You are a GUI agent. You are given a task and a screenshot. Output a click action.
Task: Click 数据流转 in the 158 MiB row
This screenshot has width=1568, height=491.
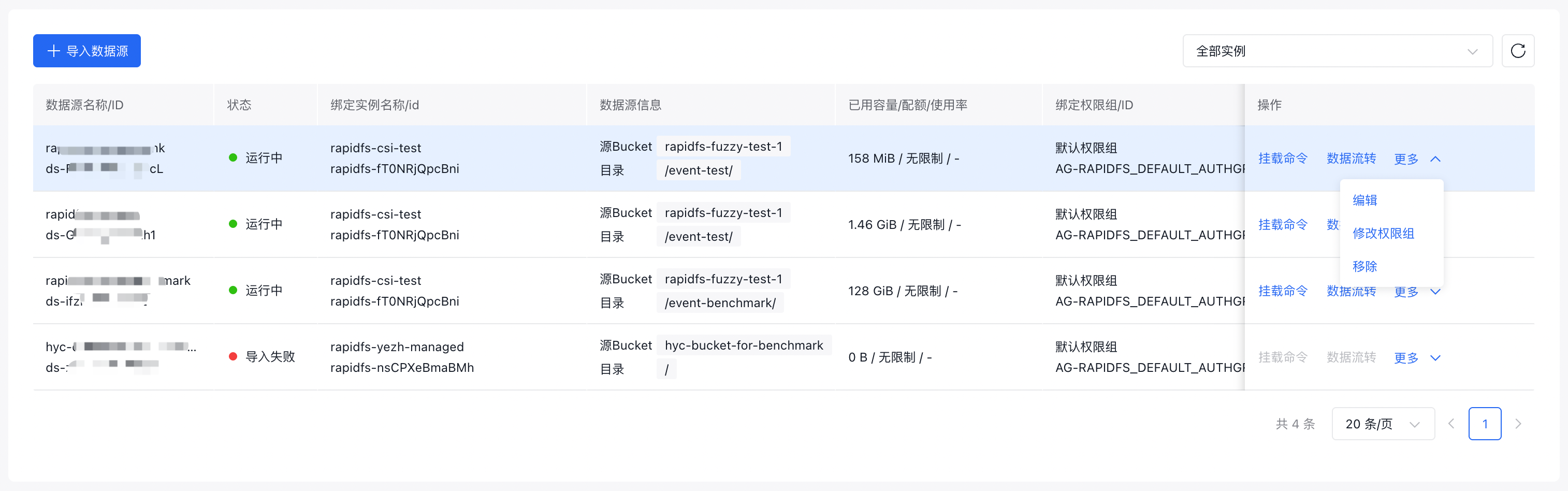coord(1351,158)
